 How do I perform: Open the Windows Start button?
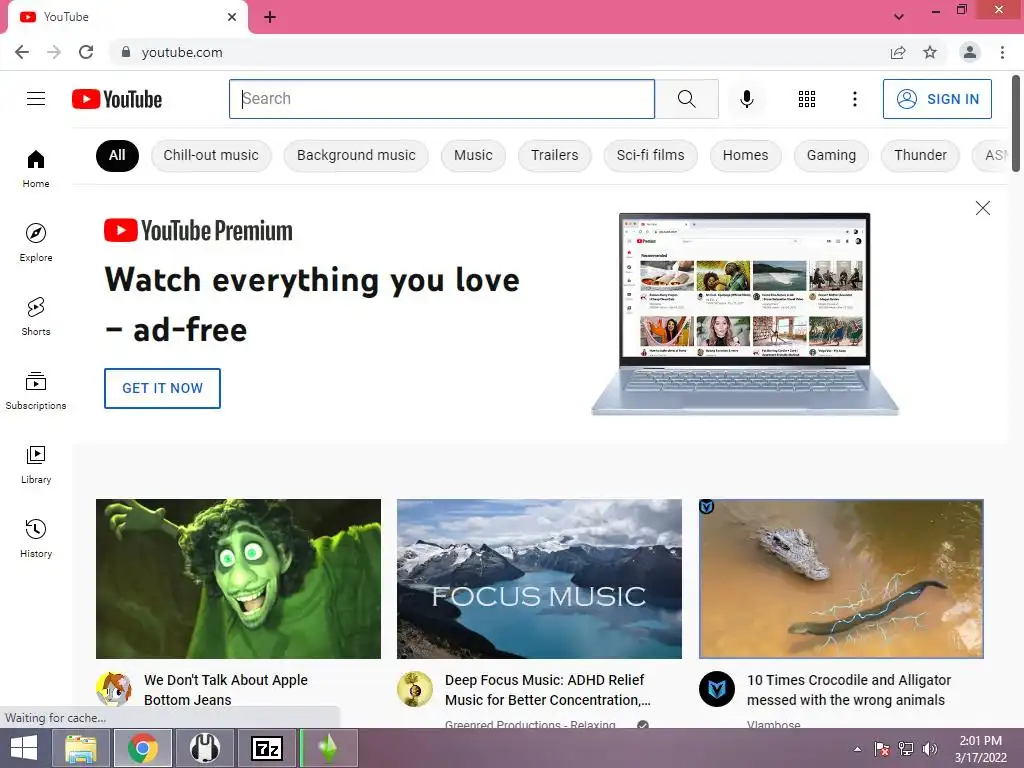(x=24, y=748)
